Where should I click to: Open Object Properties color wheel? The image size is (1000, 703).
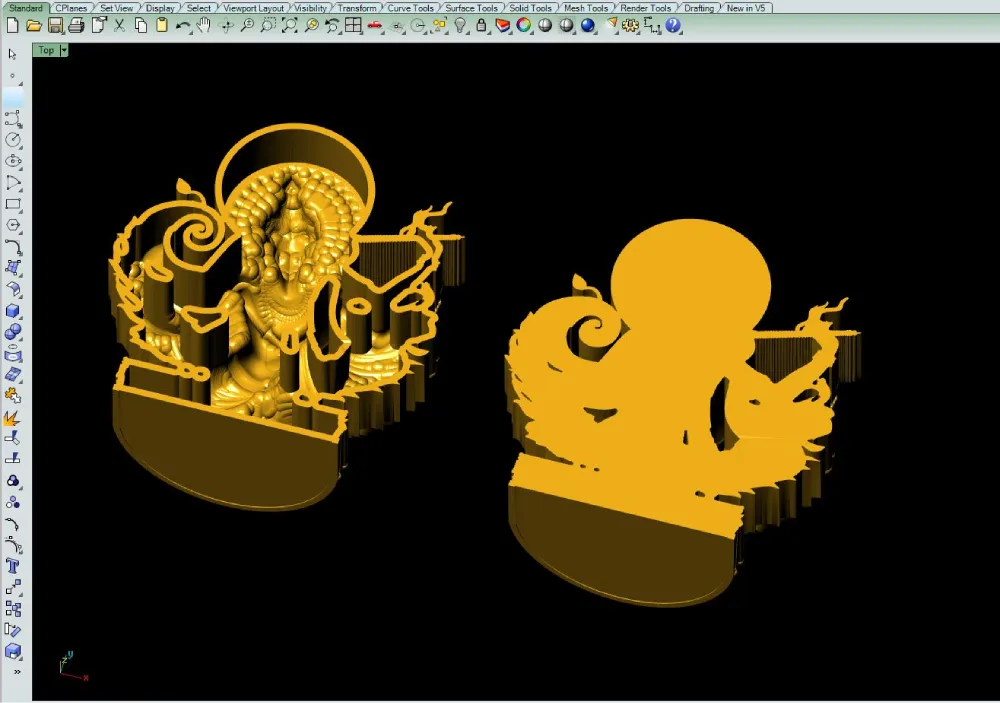coord(524,26)
